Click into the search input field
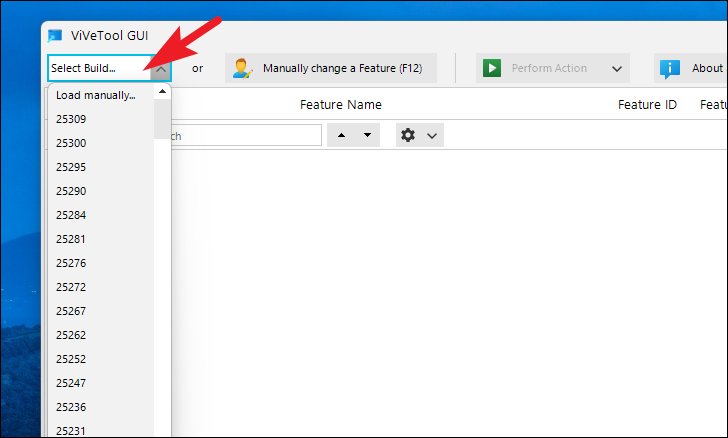The width and height of the screenshot is (728, 438). coord(246,136)
